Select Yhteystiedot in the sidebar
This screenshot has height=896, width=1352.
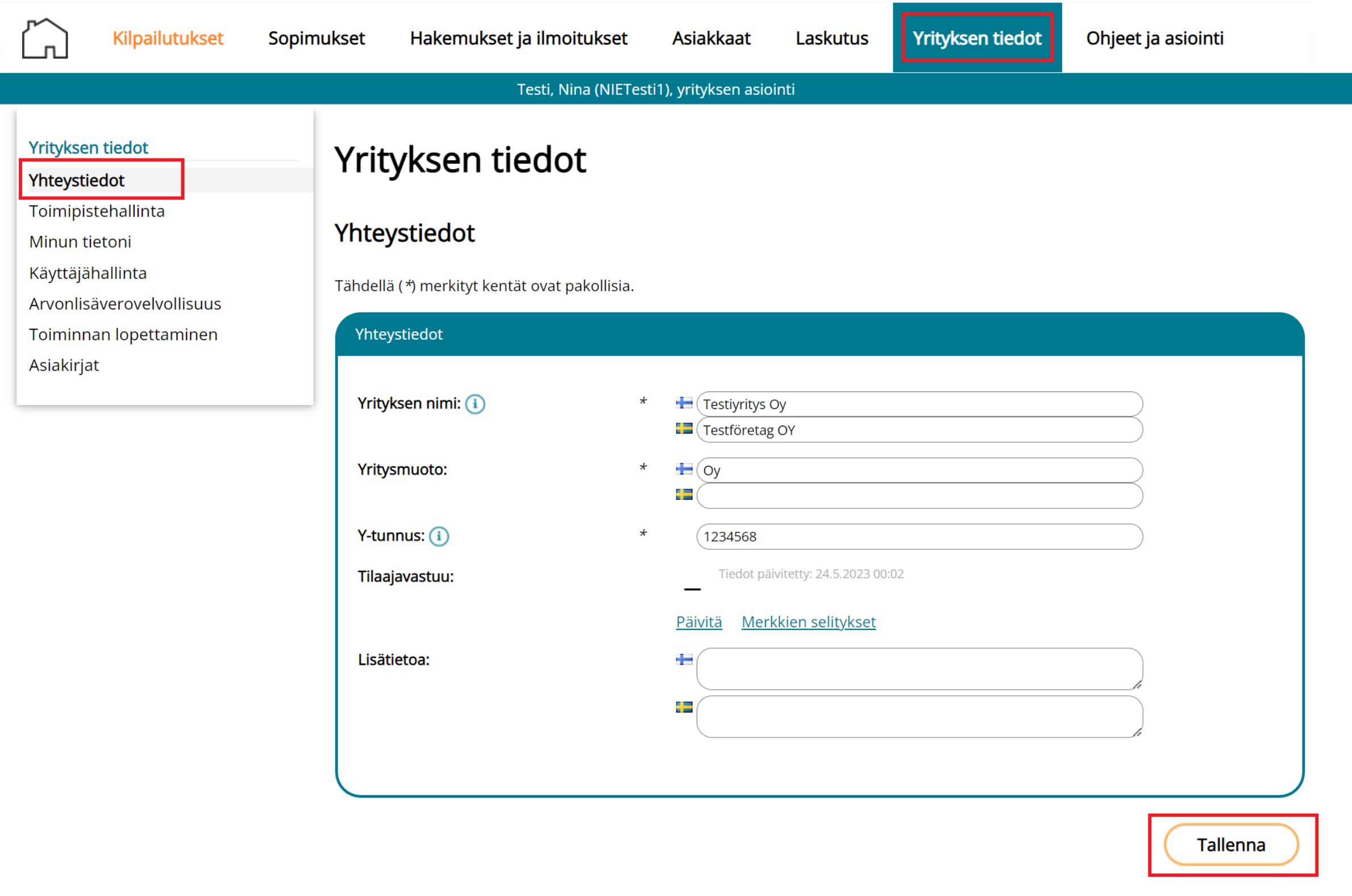(x=77, y=181)
